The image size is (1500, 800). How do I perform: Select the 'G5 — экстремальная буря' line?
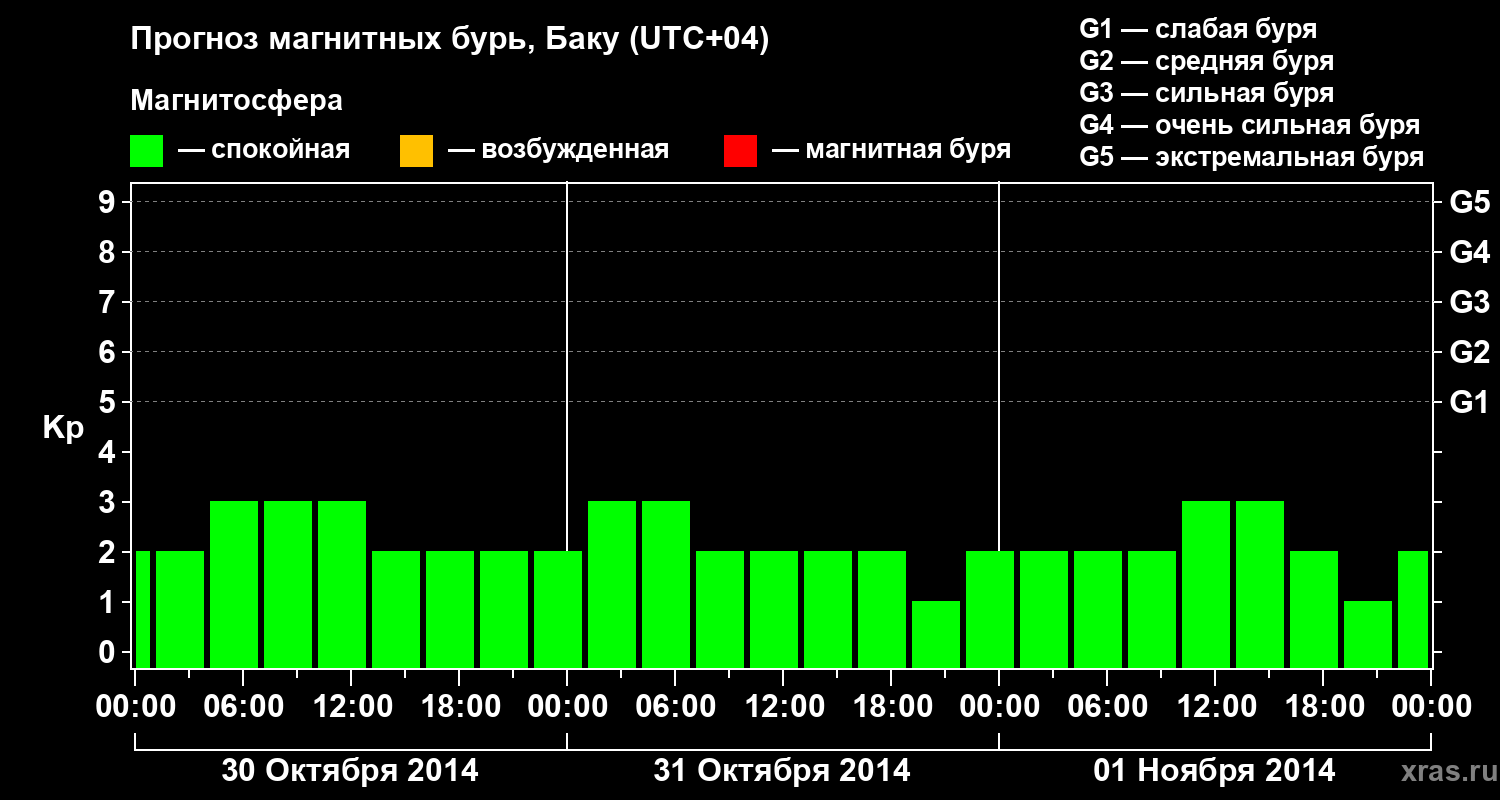(x=1252, y=157)
